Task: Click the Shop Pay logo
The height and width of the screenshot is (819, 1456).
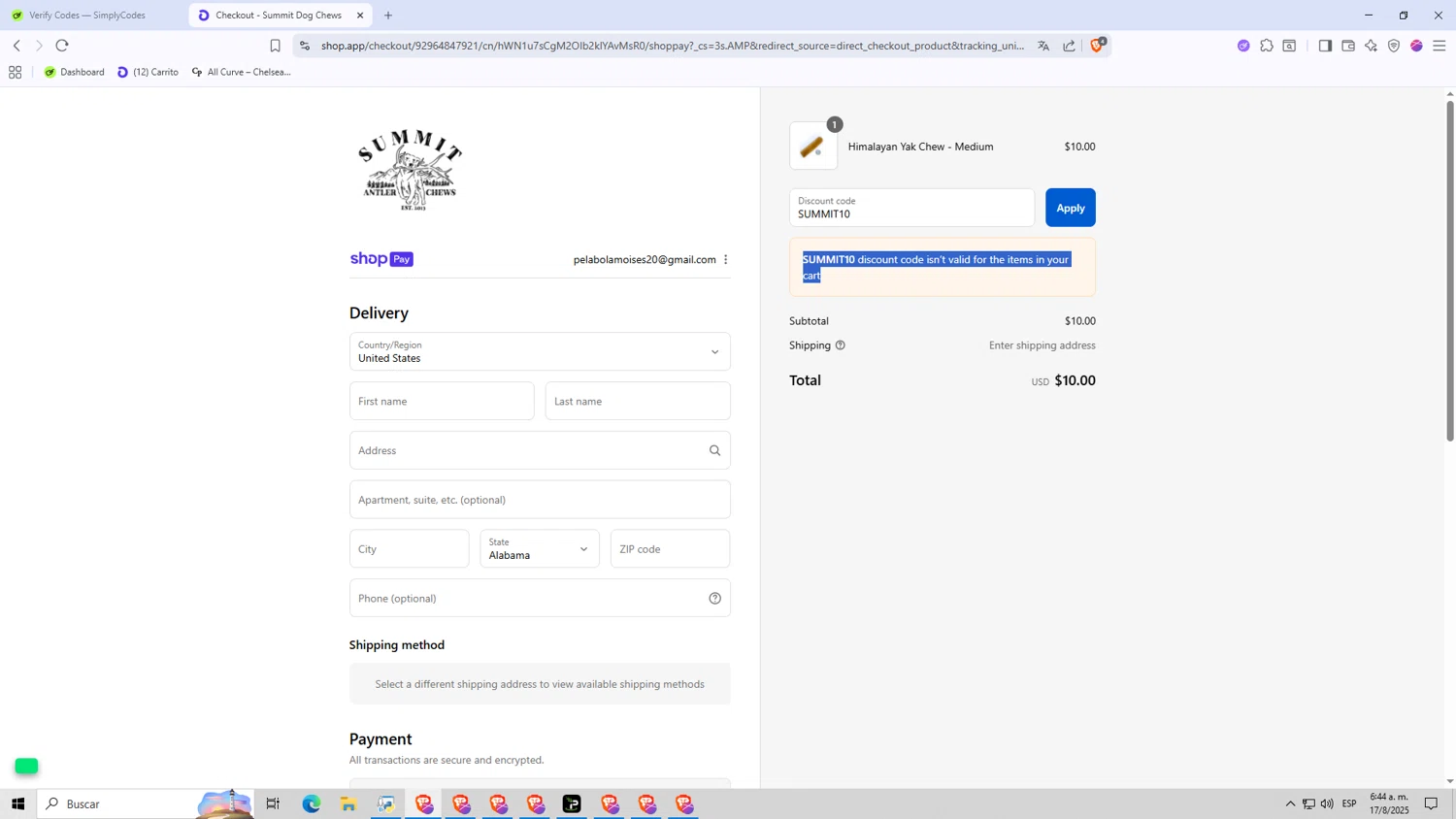Action: click(x=381, y=259)
